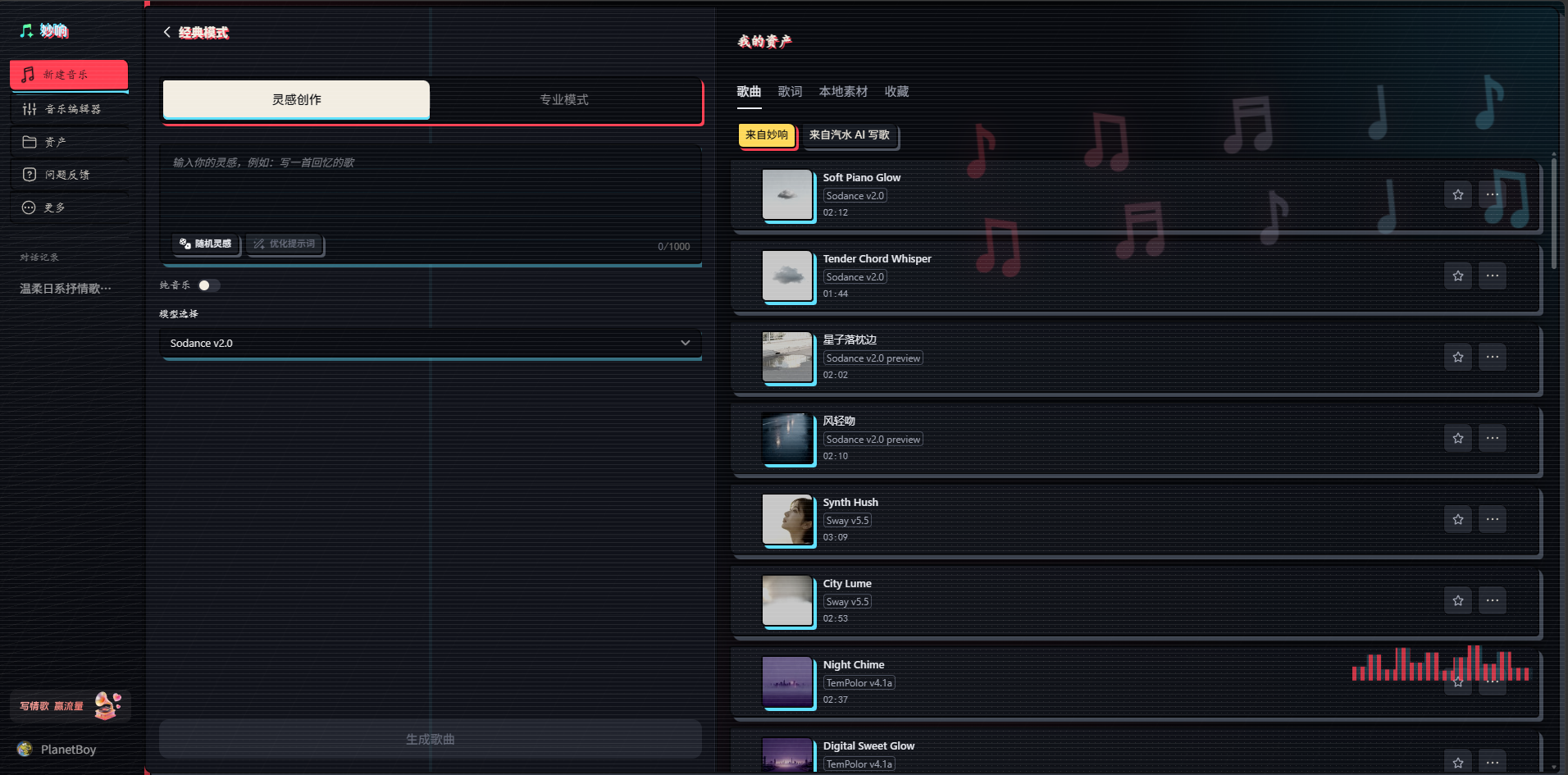
Task: Click the 生成歌曲 button
Action: [x=431, y=739]
